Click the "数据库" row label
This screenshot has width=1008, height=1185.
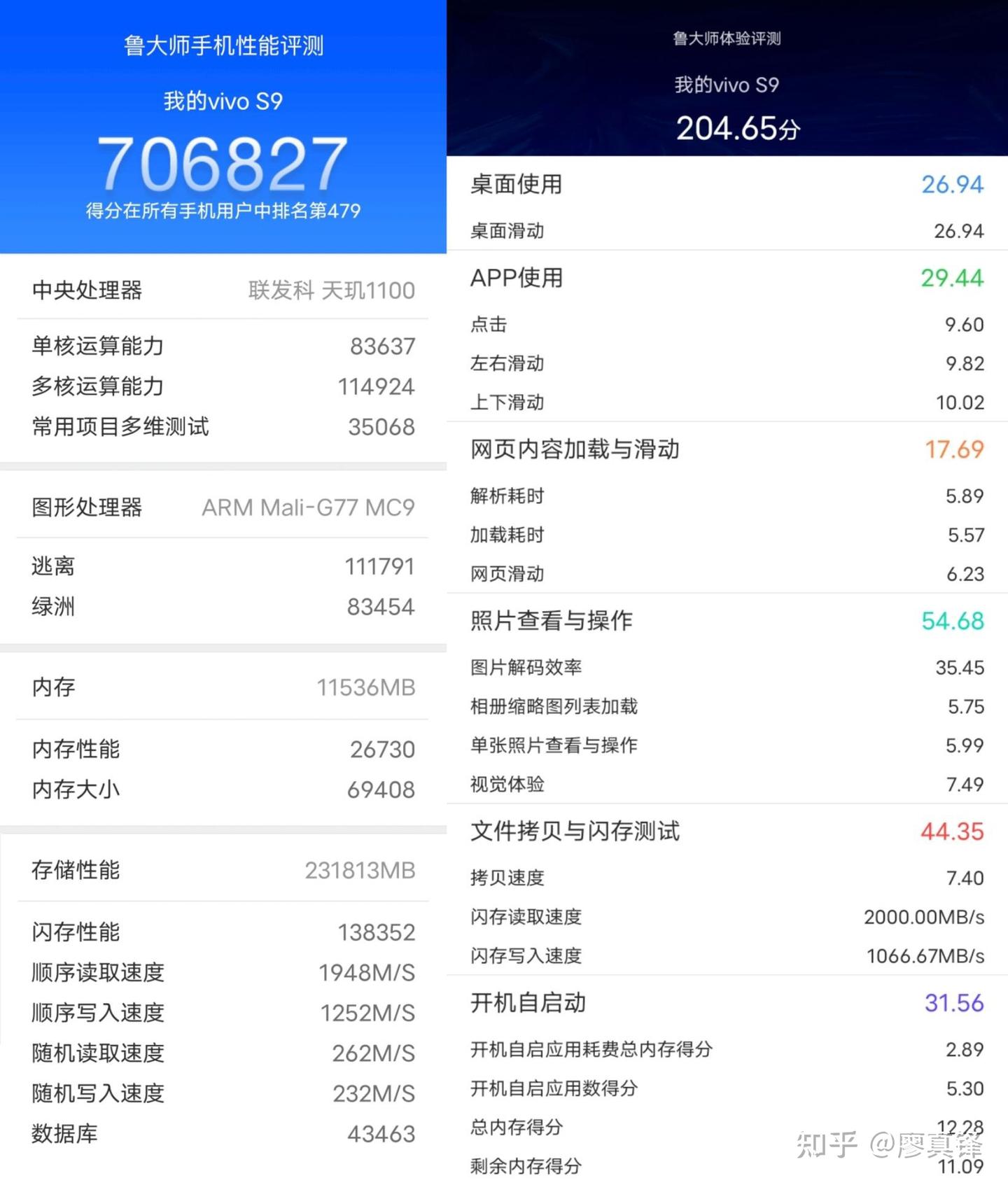(x=64, y=1134)
